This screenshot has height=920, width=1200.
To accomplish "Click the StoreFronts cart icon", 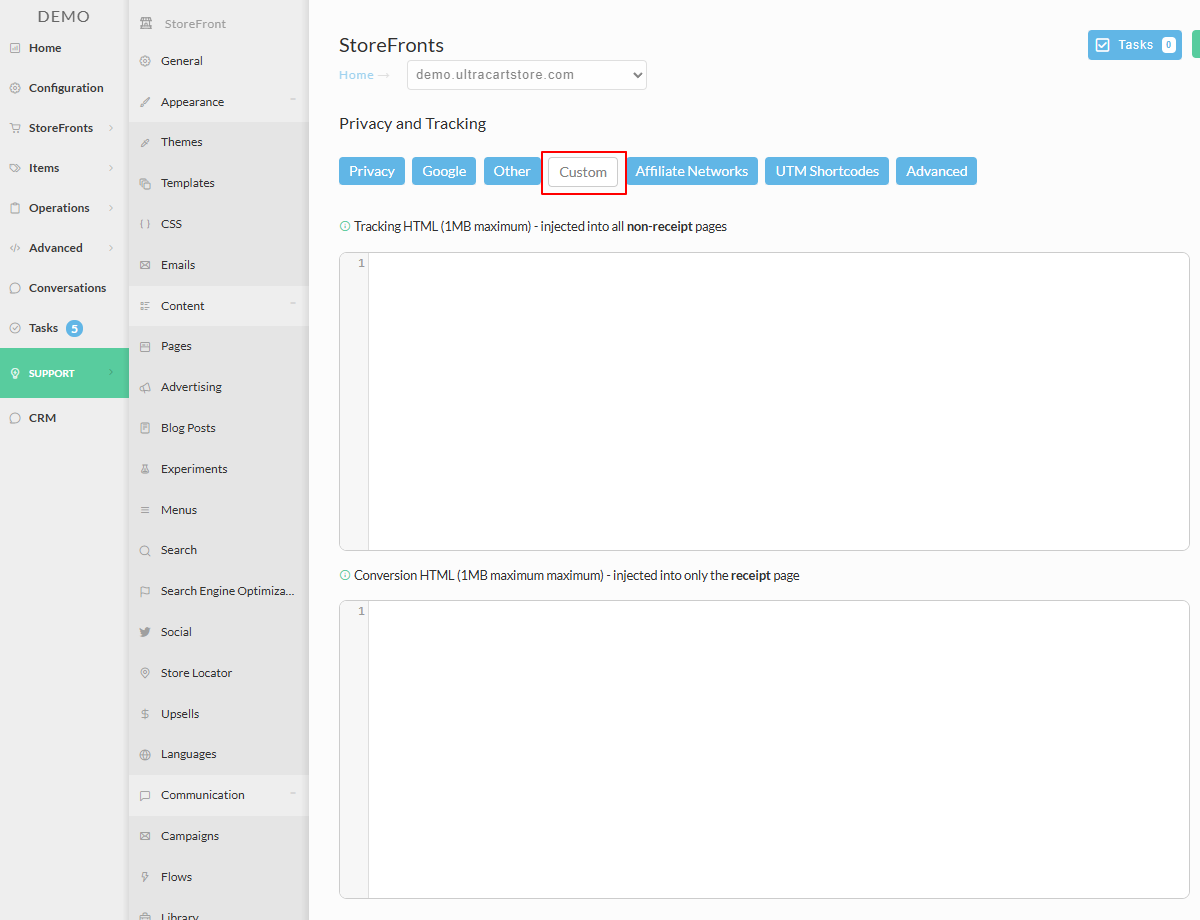I will (x=15, y=128).
